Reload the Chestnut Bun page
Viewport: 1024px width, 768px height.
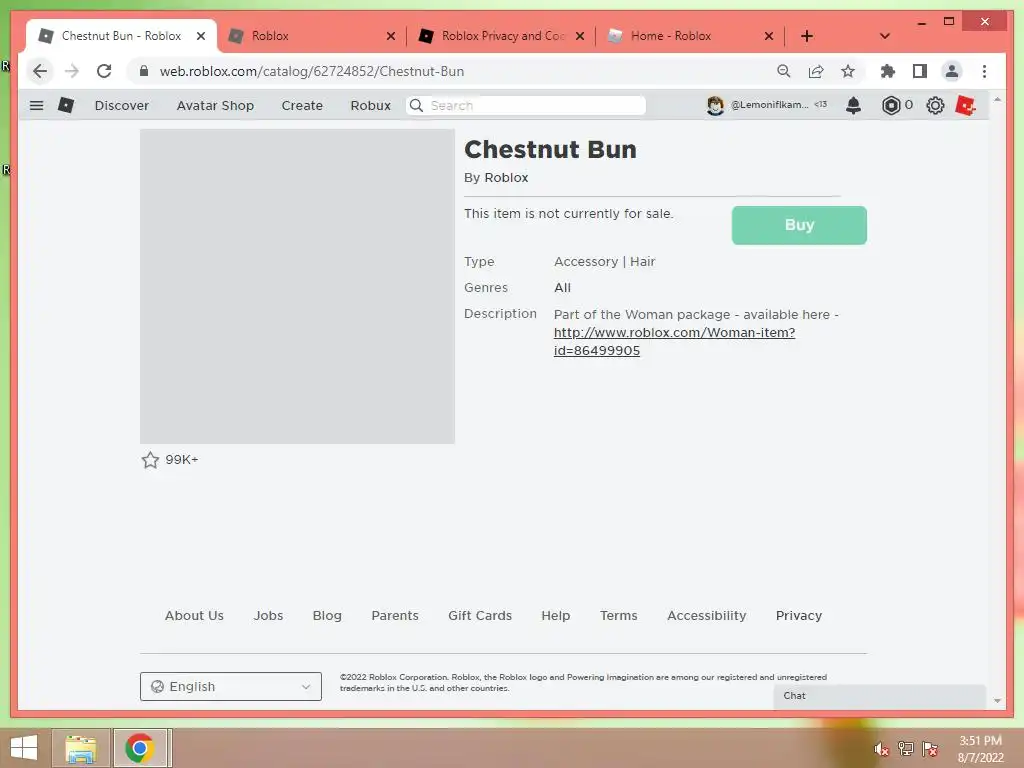104,71
